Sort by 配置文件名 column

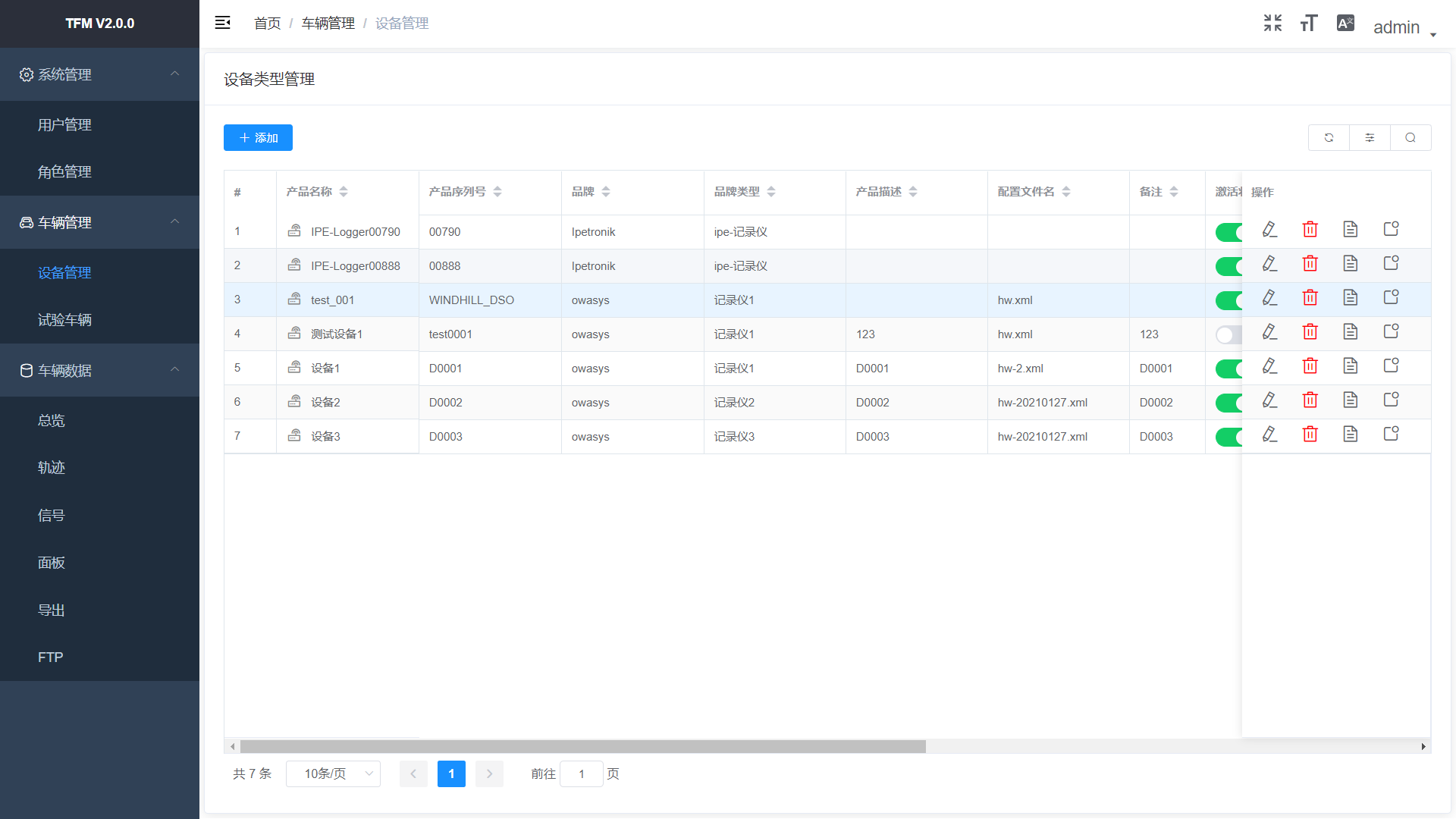1066,192
